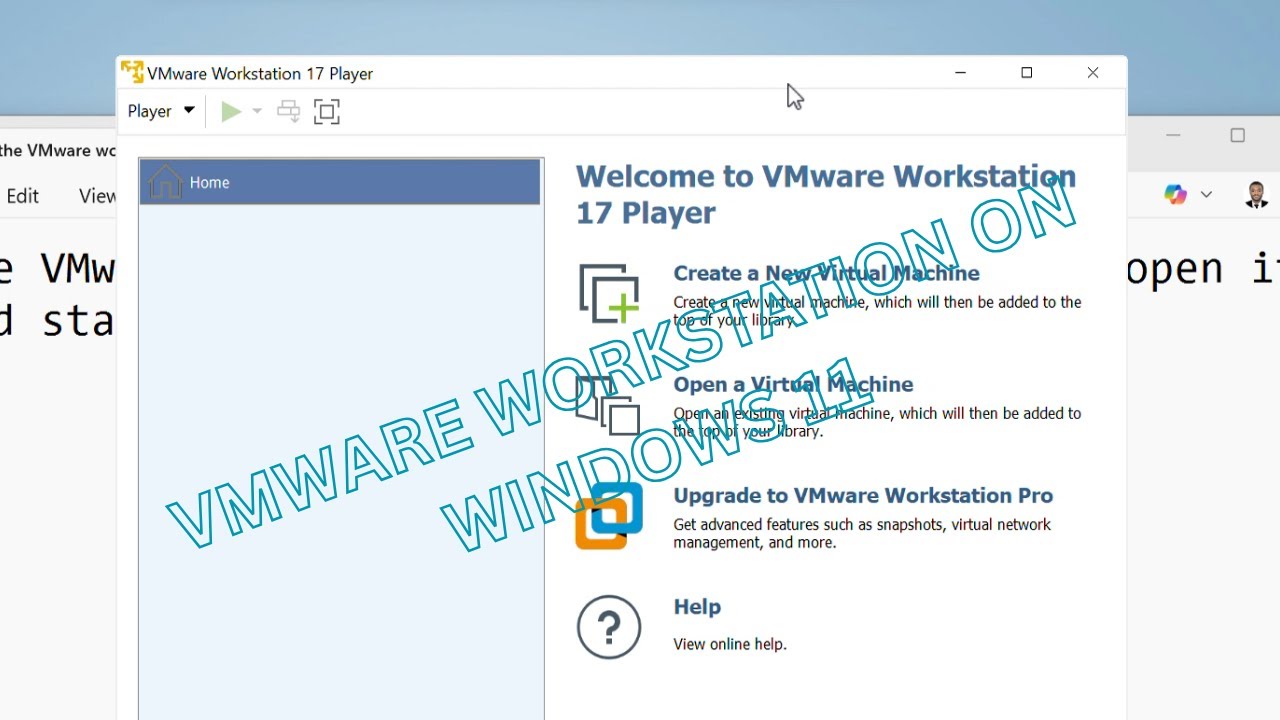Click the Open Virtual Machine icon
Image resolution: width=1280 pixels, height=720 pixels.
[x=608, y=405]
